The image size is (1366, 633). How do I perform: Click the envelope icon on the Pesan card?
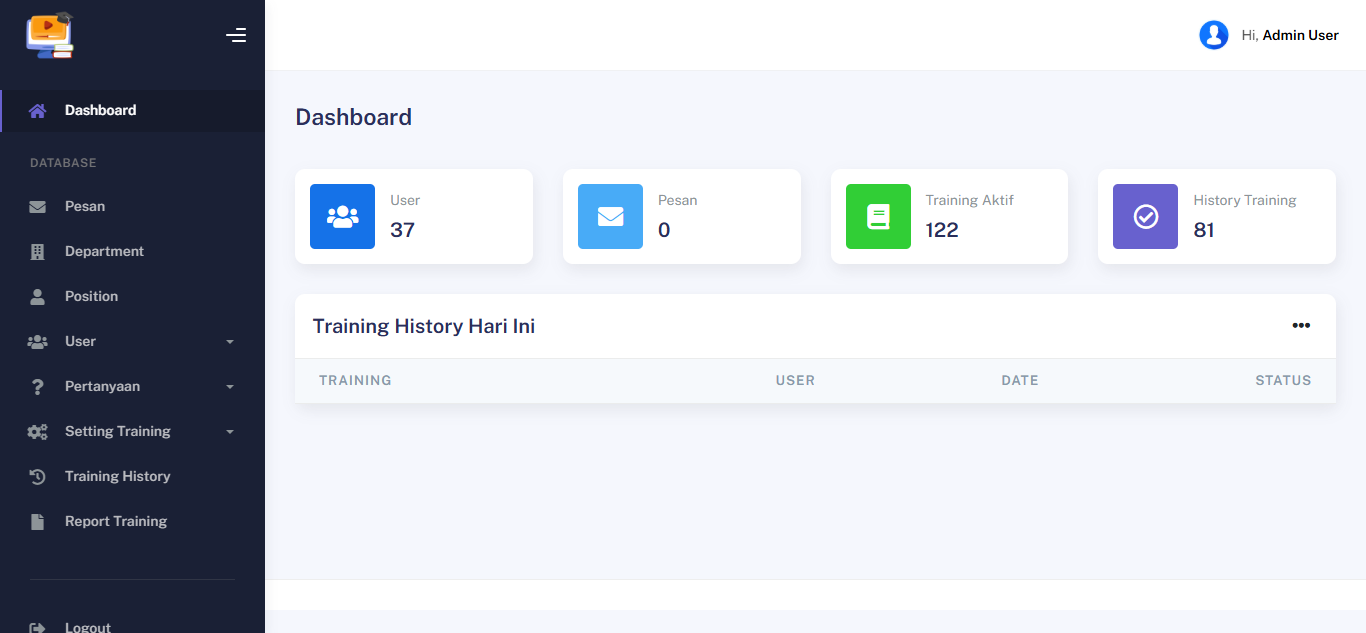pyautogui.click(x=610, y=216)
